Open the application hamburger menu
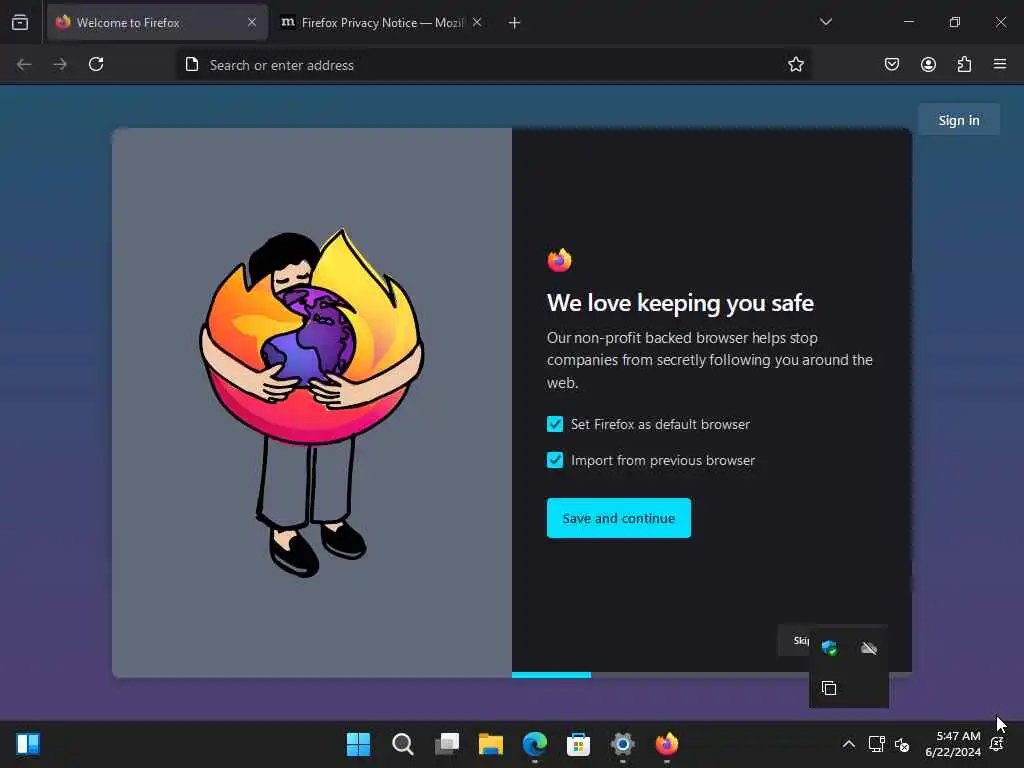Image resolution: width=1024 pixels, height=768 pixels. tap(1000, 64)
